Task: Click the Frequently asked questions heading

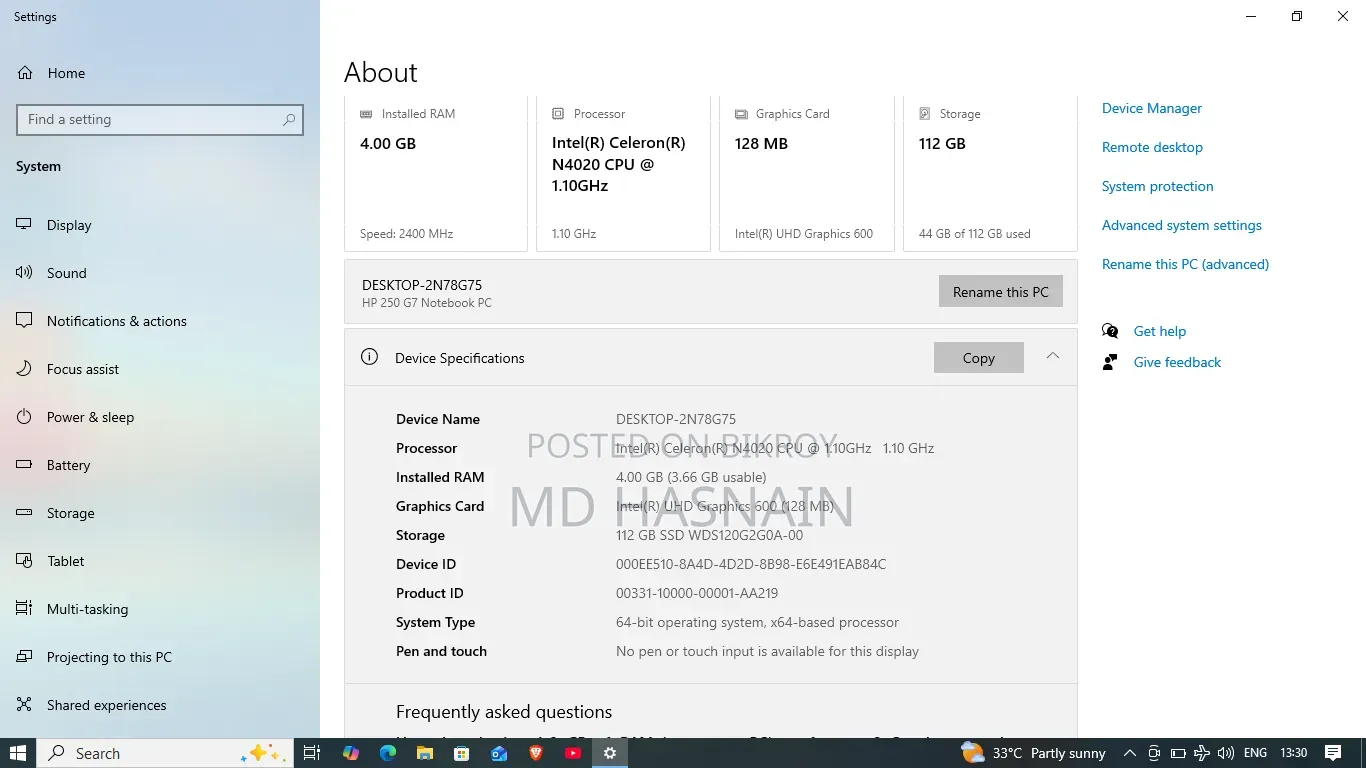Action: [x=504, y=712]
